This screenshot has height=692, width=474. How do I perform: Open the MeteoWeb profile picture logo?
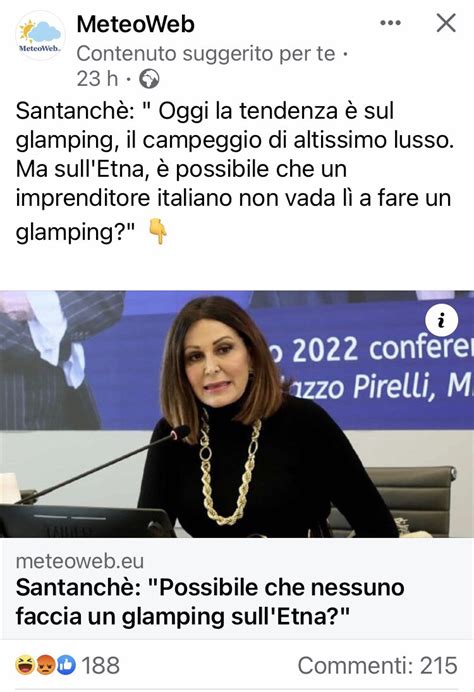pos(40,36)
